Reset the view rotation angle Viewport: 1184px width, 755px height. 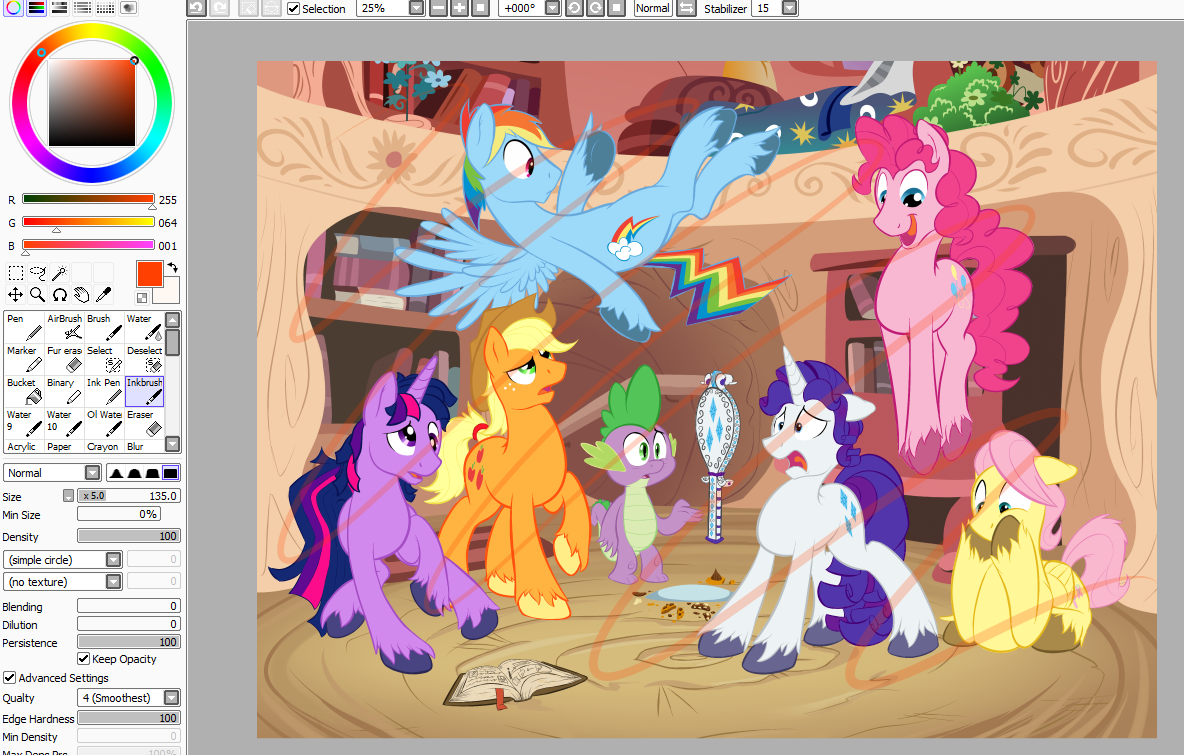click(x=616, y=8)
